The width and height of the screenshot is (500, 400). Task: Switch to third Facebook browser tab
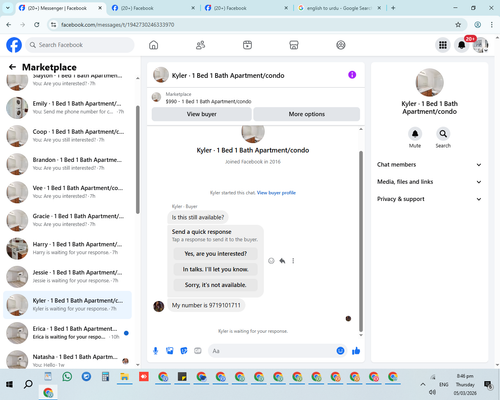(x=246, y=8)
